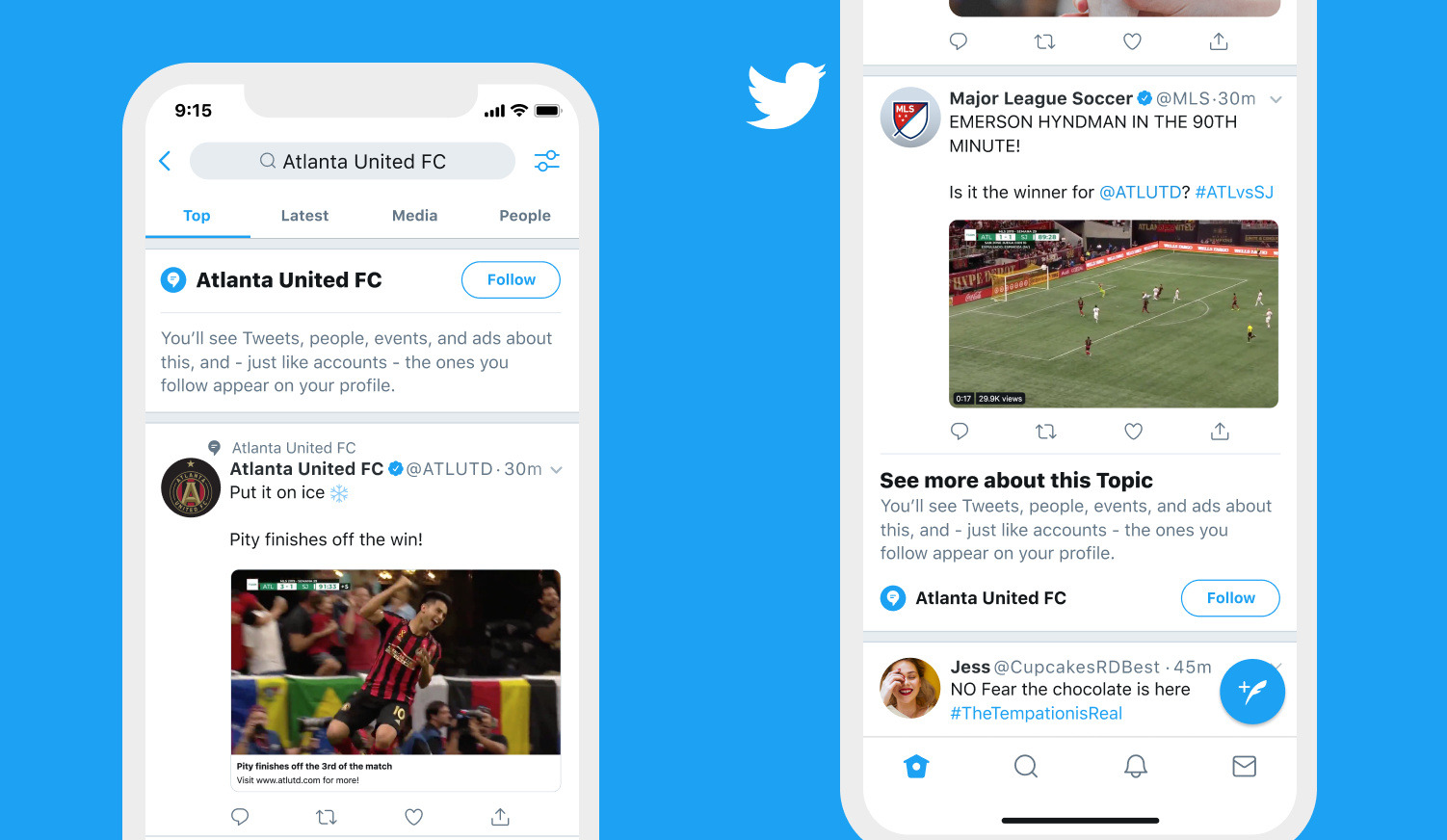The height and width of the screenshot is (840, 1447).
Task: Play the MLS soccer match video
Action: click(1114, 314)
